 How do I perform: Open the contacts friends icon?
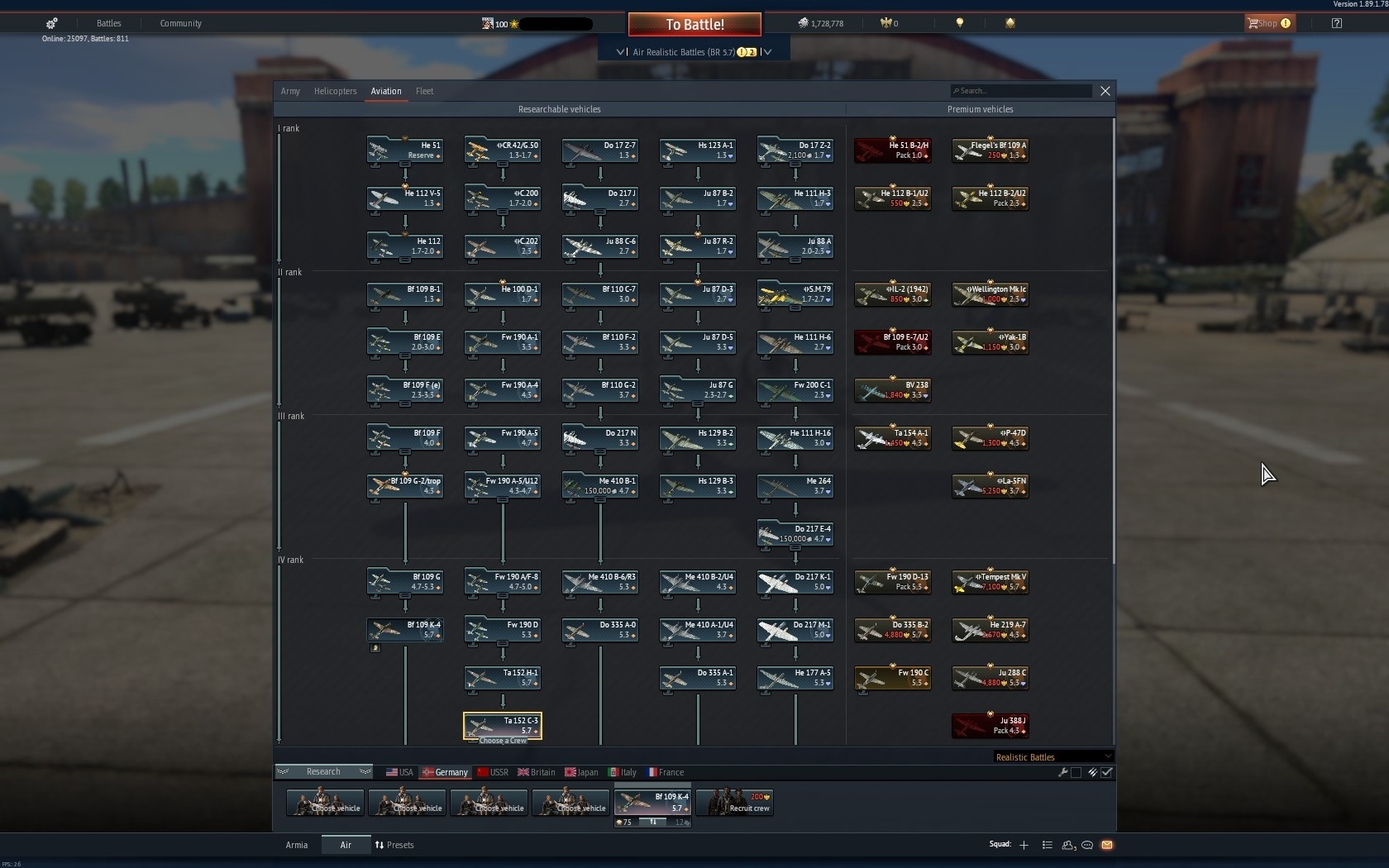click(x=1067, y=845)
